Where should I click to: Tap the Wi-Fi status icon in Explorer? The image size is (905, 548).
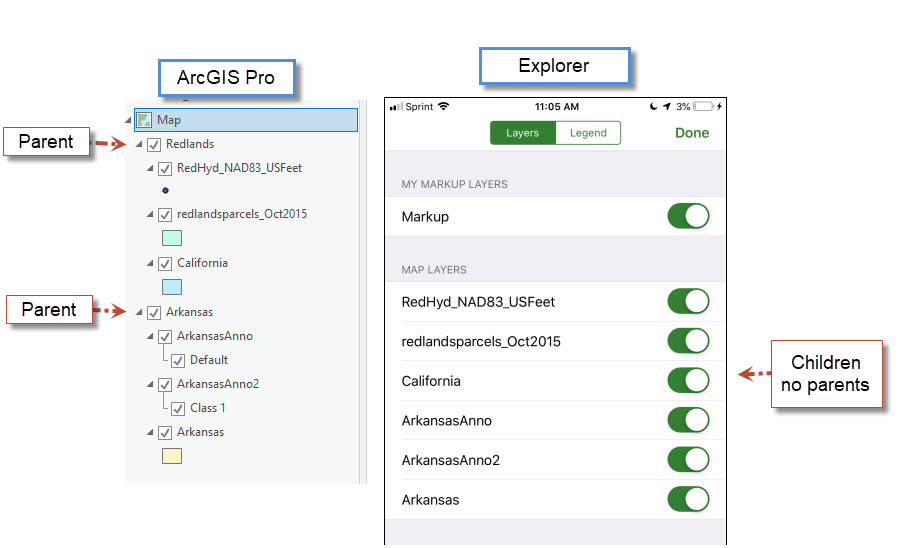point(443,106)
